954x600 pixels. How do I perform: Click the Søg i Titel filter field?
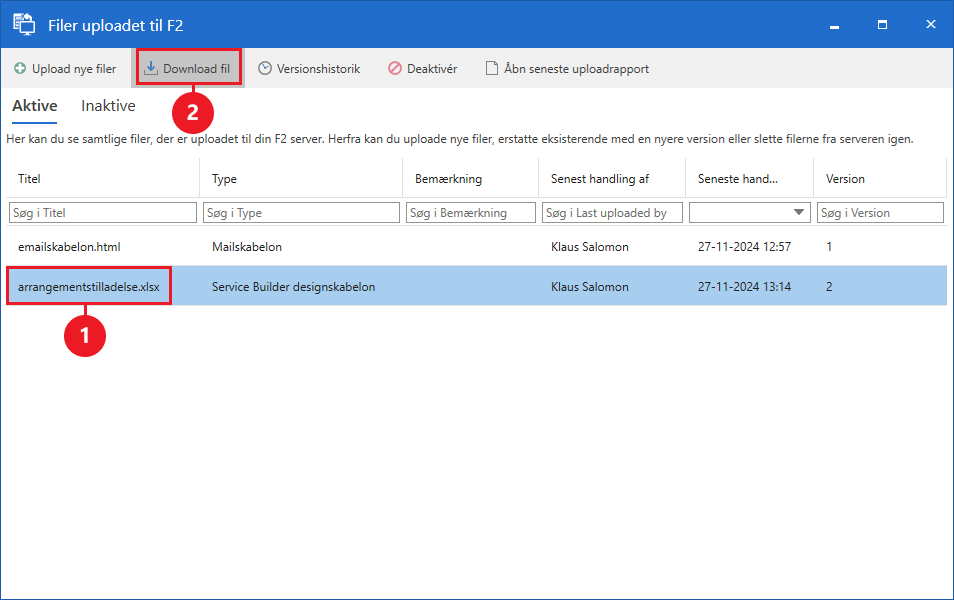(x=103, y=213)
